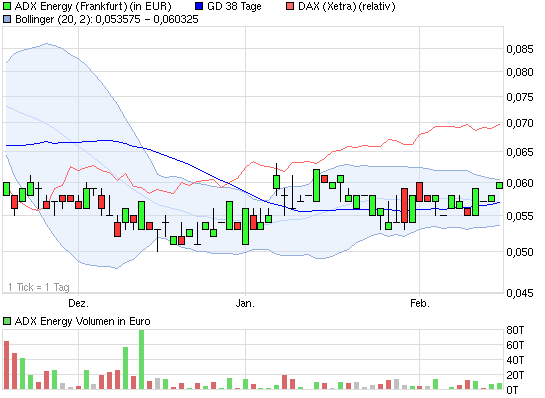The width and height of the screenshot is (545, 398).
Task: Click the 0,060 price axis label
Action: [520, 183]
